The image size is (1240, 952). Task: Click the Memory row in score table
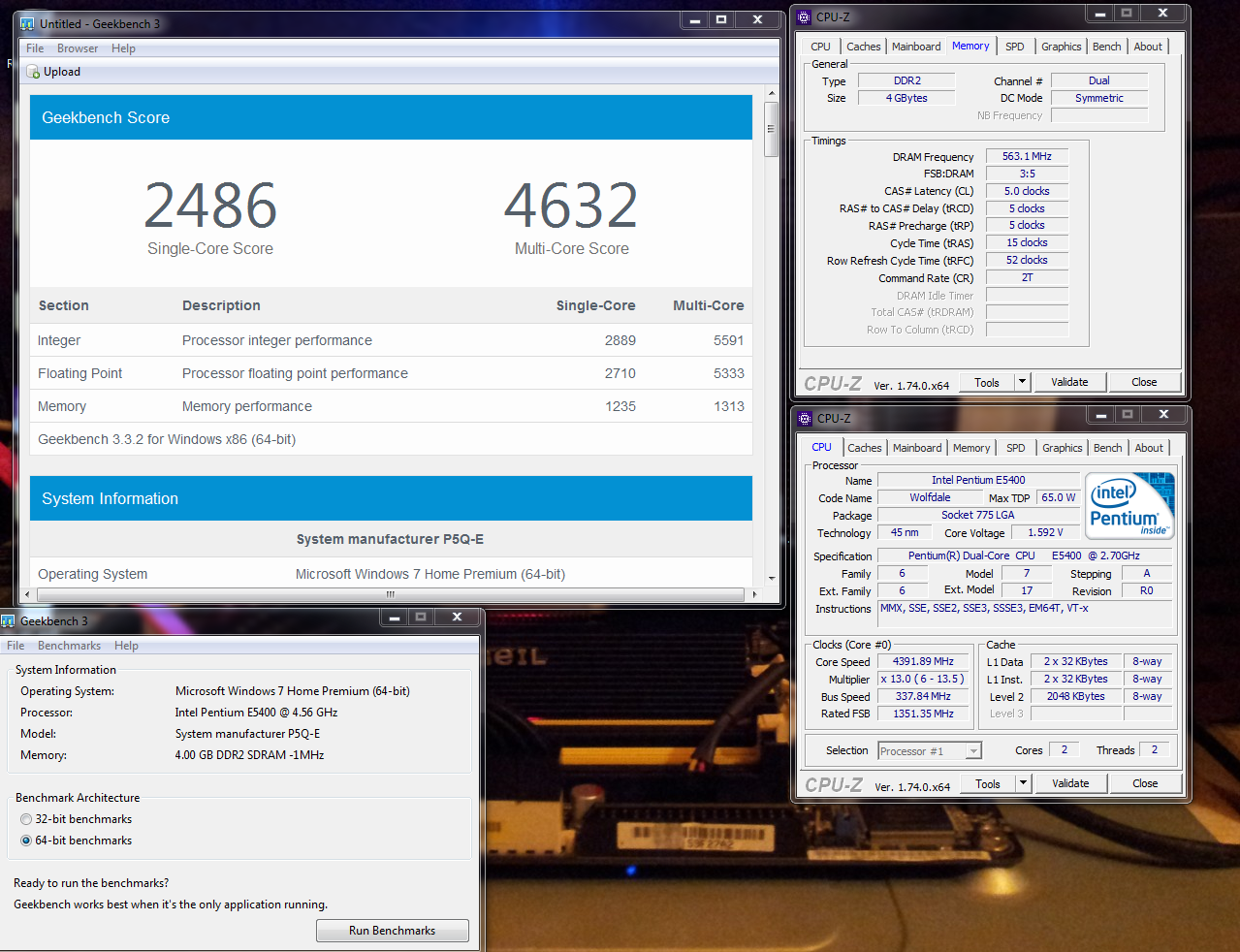391,406
